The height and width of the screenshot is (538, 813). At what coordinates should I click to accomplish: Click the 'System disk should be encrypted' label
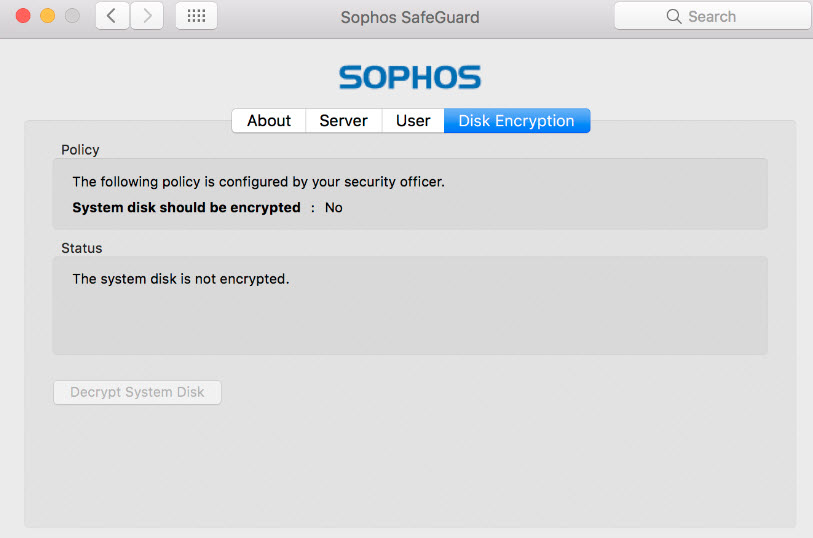186,207
